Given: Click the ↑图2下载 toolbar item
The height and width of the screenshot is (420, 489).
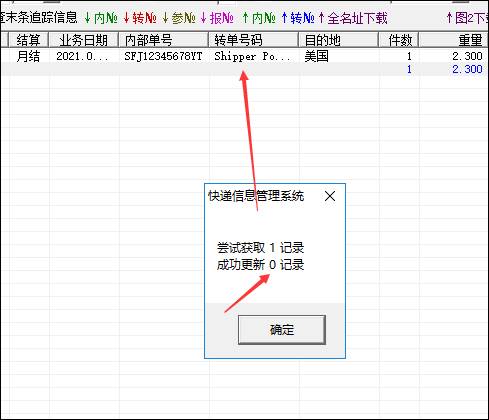Looking at the screenshot, I should 467,18.
